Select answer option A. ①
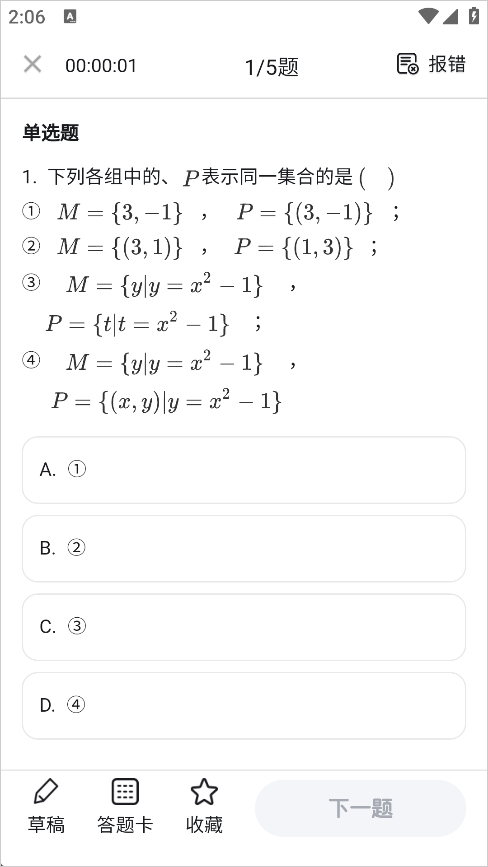Image resolution: width=488 pixels, height=867 pixels. [x=244, y=470]
